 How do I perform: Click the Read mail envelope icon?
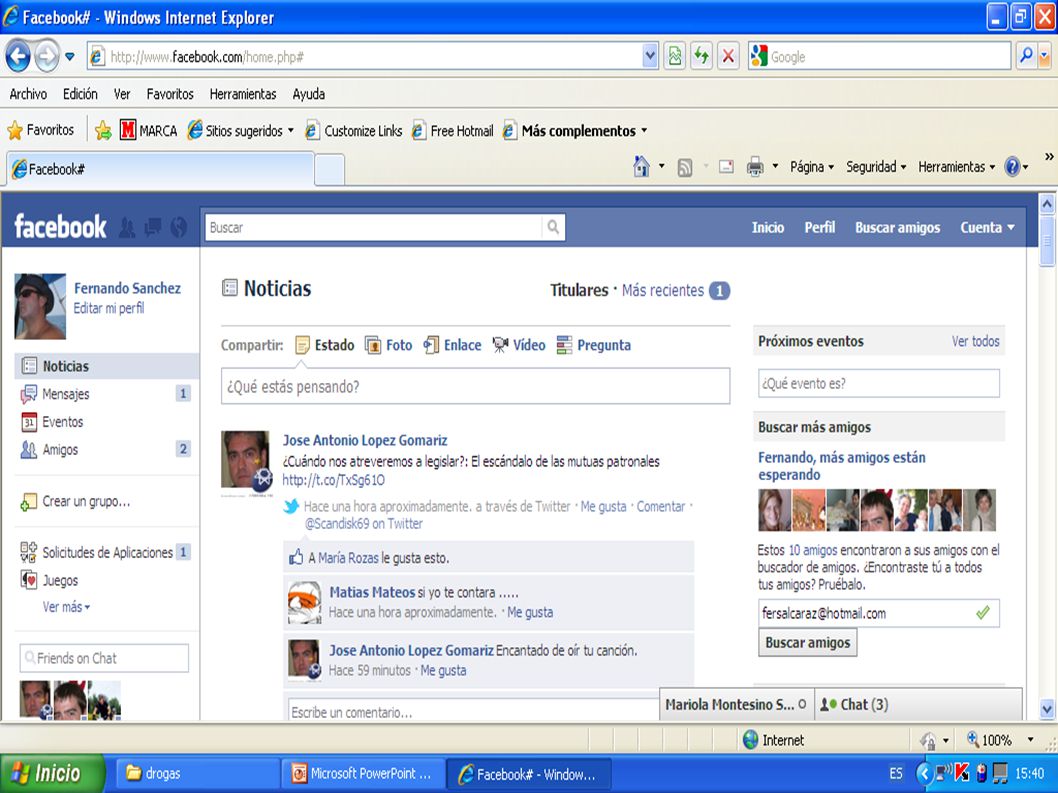726,166
